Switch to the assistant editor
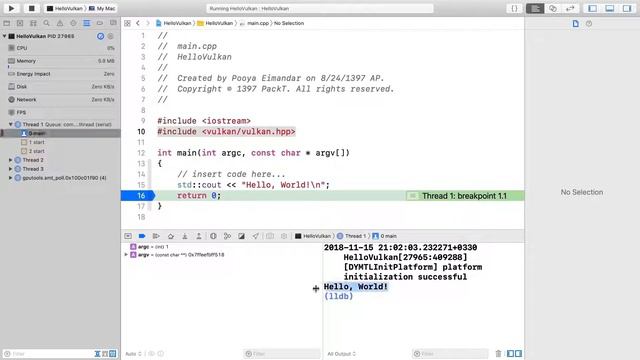 click(553, 8)
